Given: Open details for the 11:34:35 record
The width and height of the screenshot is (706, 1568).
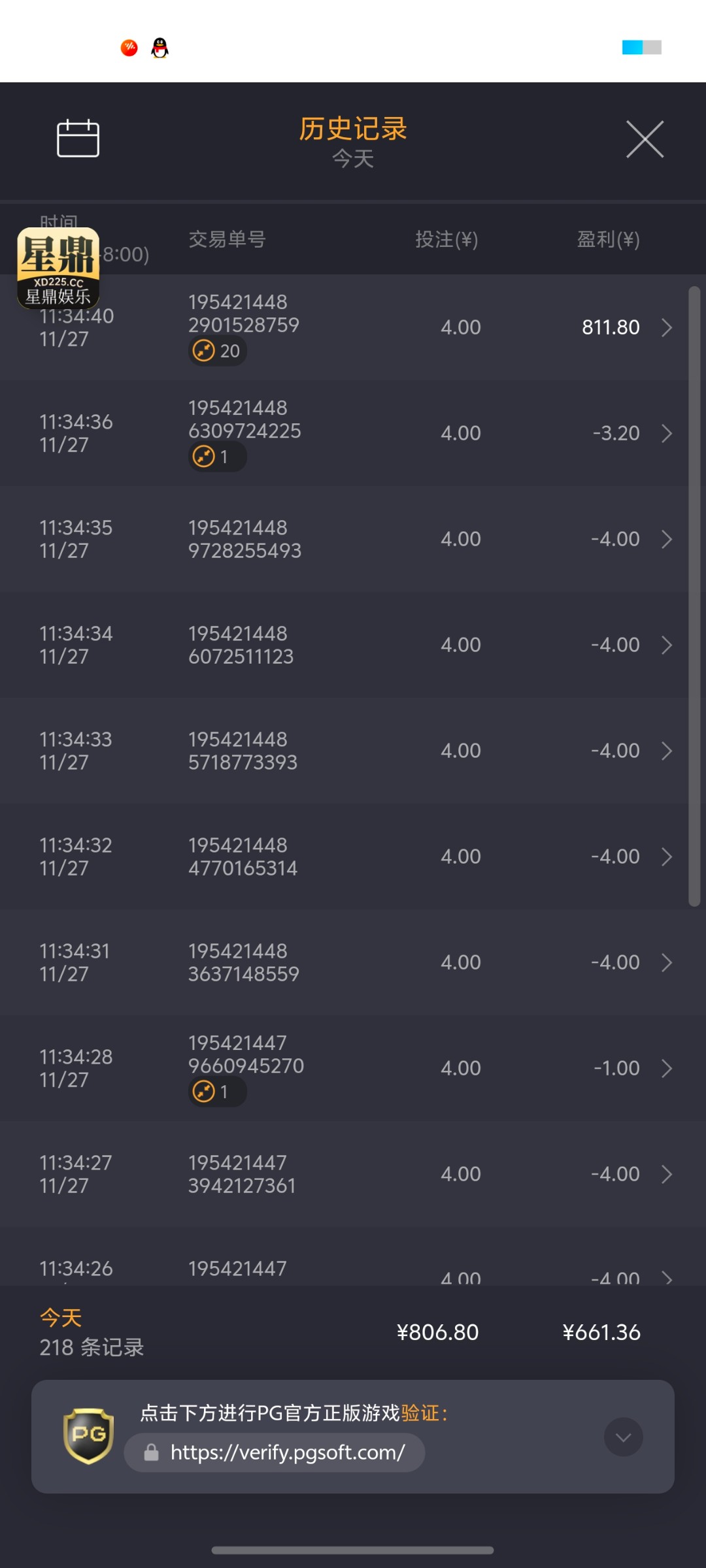Looking at the screenshot, I should click(666, 539).
